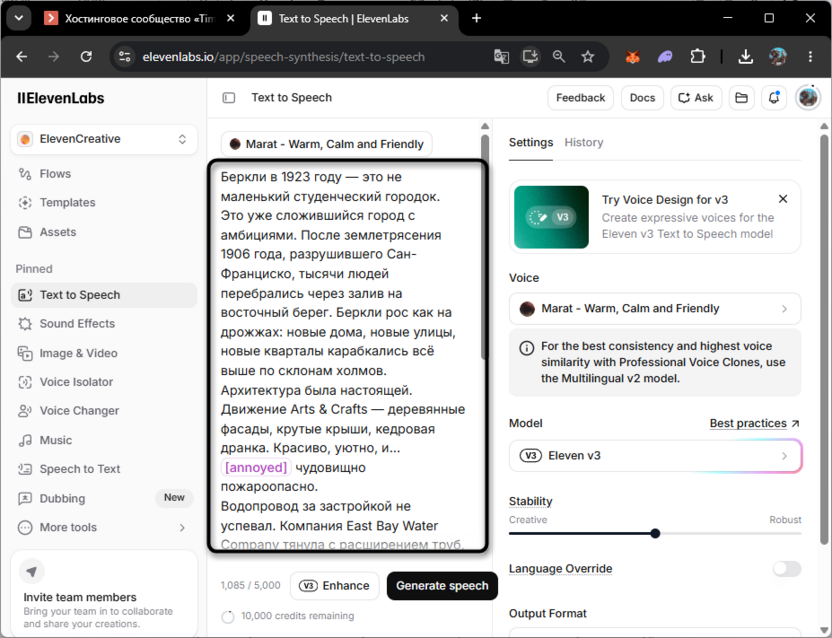This screenshot has width=832, height=638.
Task: Open MetaMask fox extension
Action: [632, 56]
